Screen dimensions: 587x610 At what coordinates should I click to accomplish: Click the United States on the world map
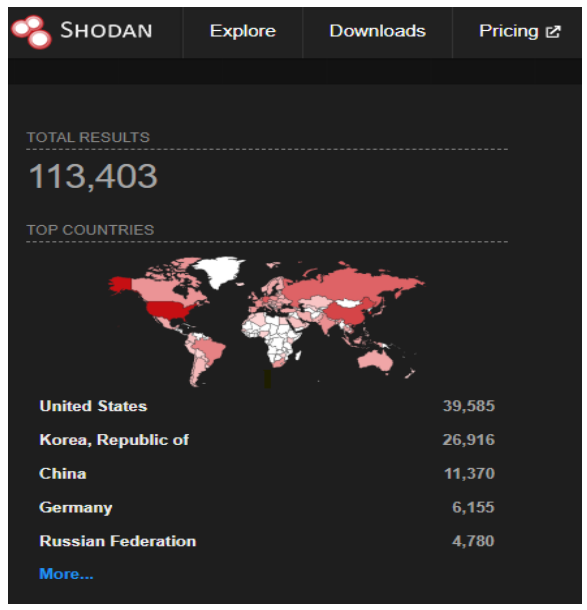coord(168,310)
